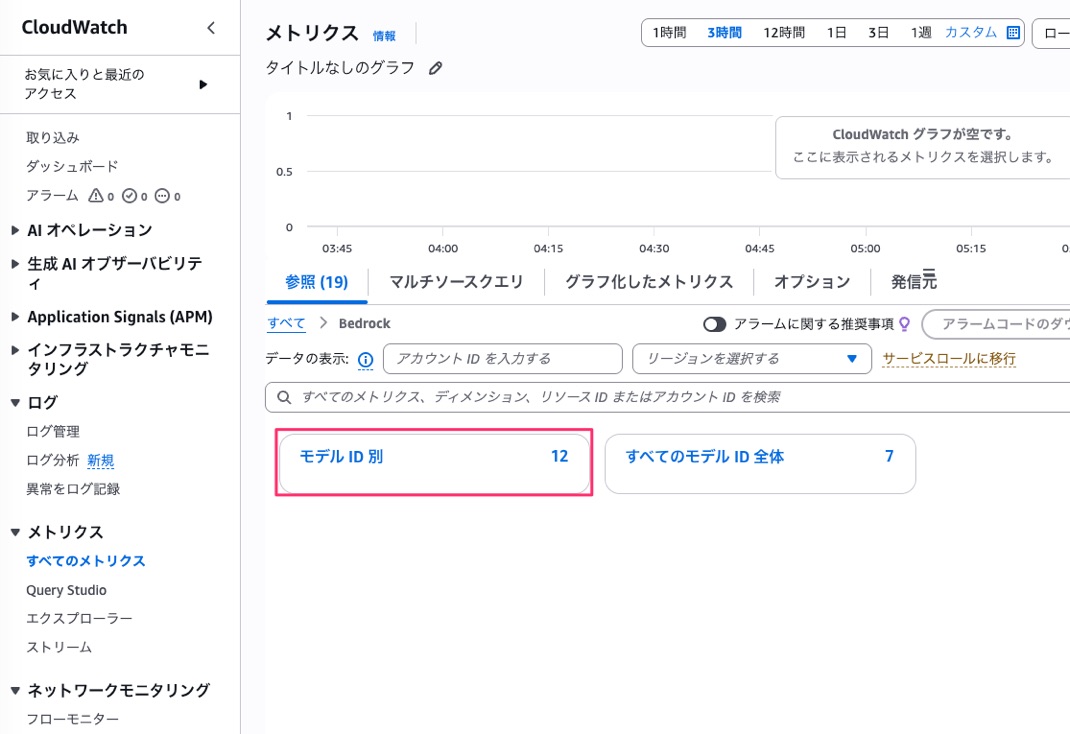Open the custom time range calendar icon
Image resolution: width=1070 pixels, height=734 pixels.
pos(1013,33)
